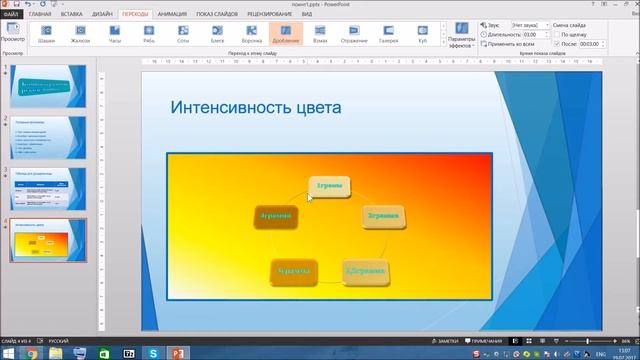Select the Дробление transition
The image size is (640, 360).
click(x=286, y=34)
